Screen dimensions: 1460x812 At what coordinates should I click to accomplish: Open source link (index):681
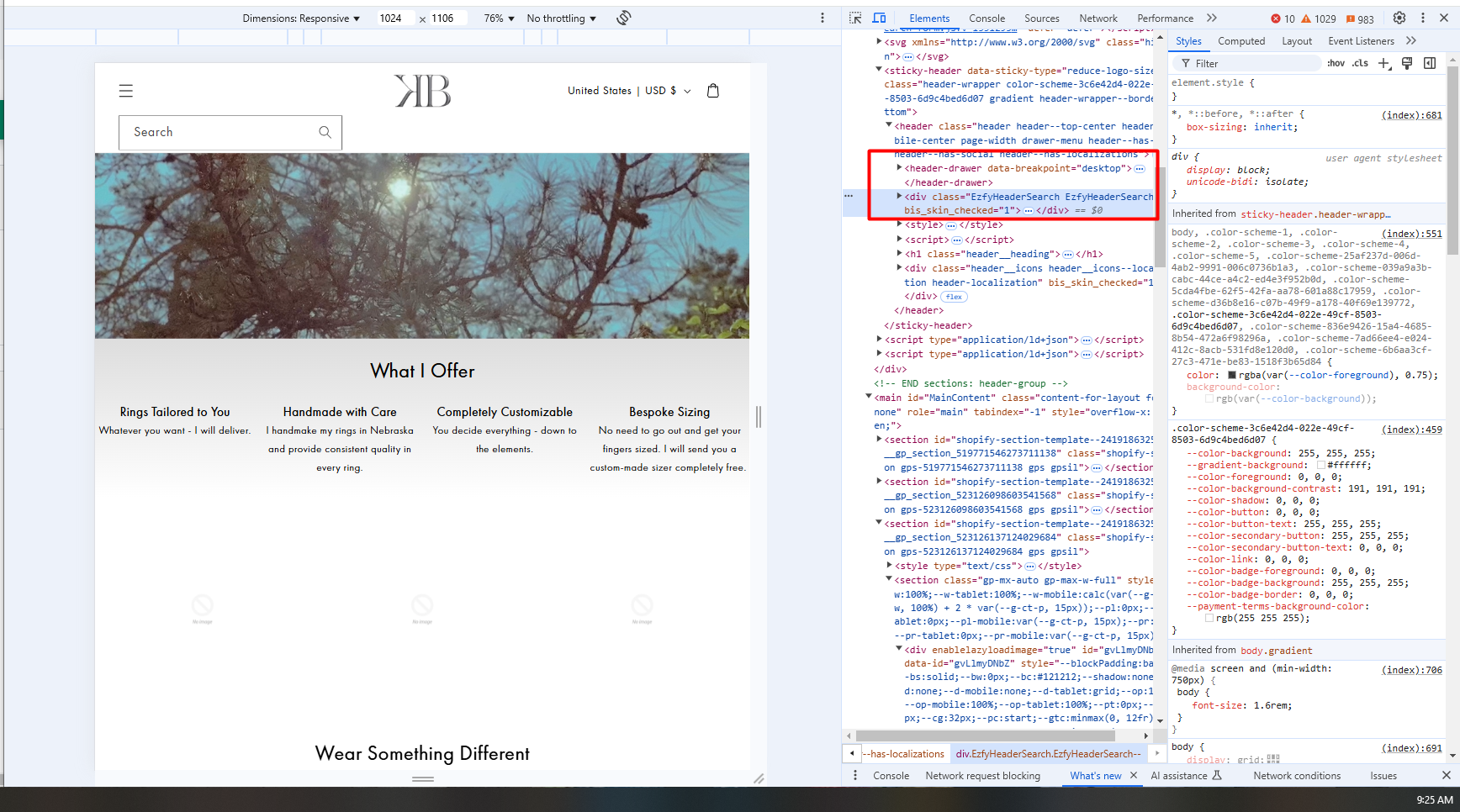point(1411,115)
